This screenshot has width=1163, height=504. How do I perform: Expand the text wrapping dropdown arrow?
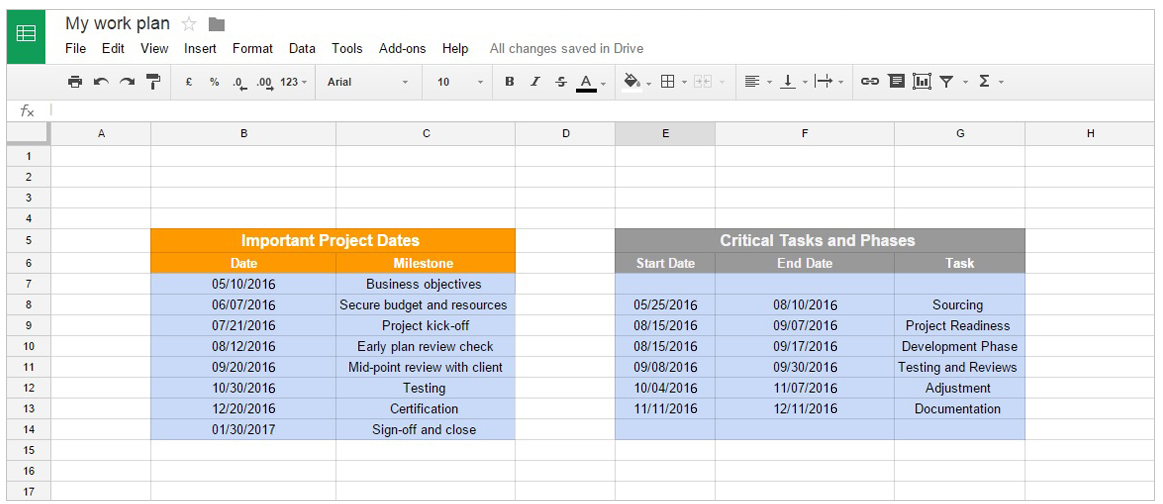[840, 83]
